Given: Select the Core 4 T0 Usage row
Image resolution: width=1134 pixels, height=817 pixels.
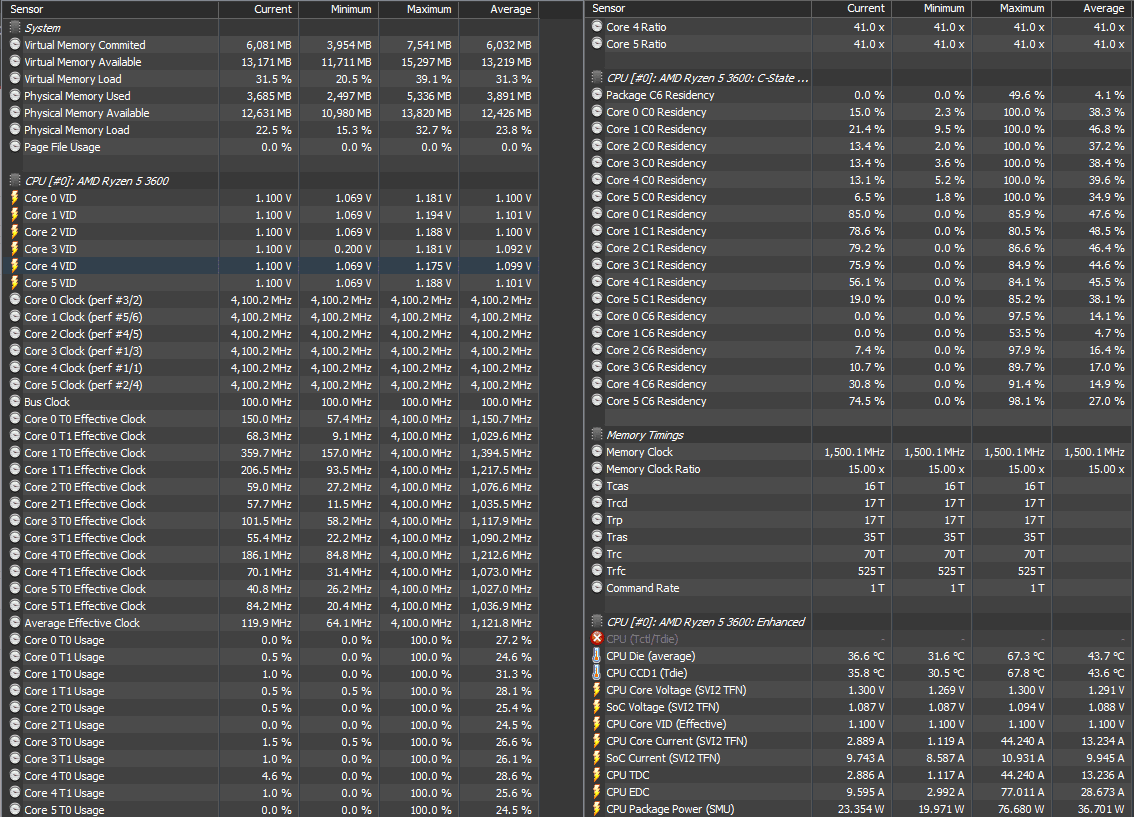Looking at the screenshot, I should [x=270, y=776].
